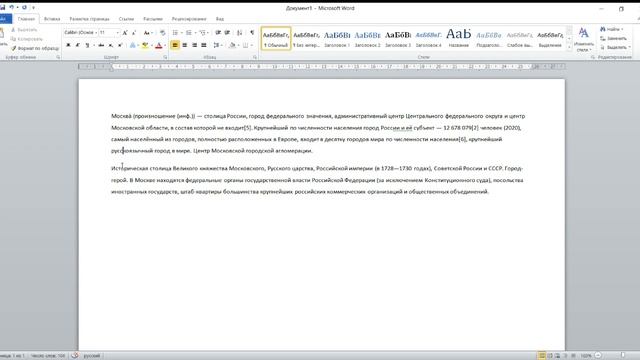Open Вид ribbon tab
The image size is (640, 360).
(x=220, y=19)
